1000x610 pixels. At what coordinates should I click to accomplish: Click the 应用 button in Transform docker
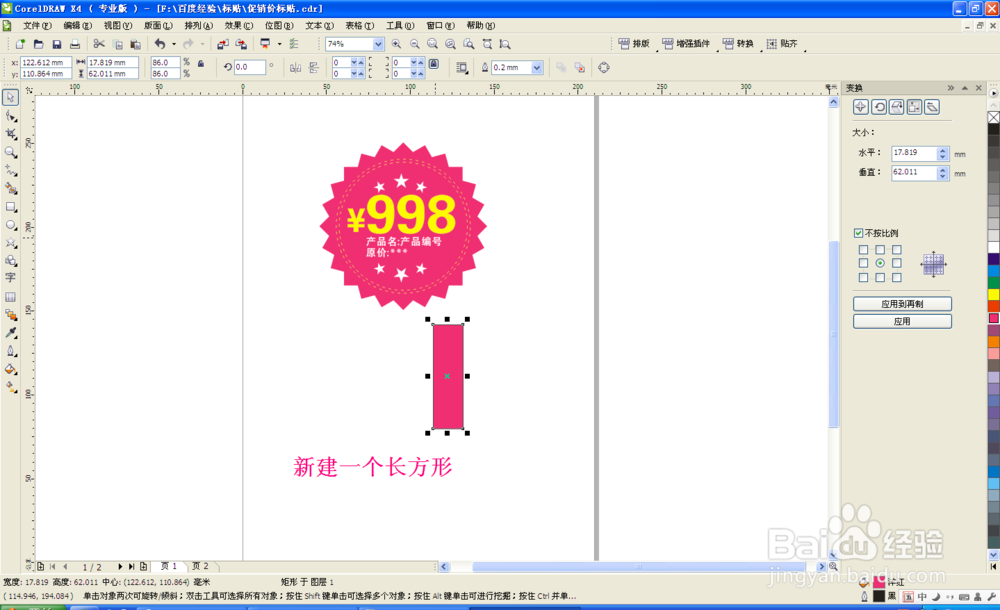pyautogui.click(x=902, y=320)
